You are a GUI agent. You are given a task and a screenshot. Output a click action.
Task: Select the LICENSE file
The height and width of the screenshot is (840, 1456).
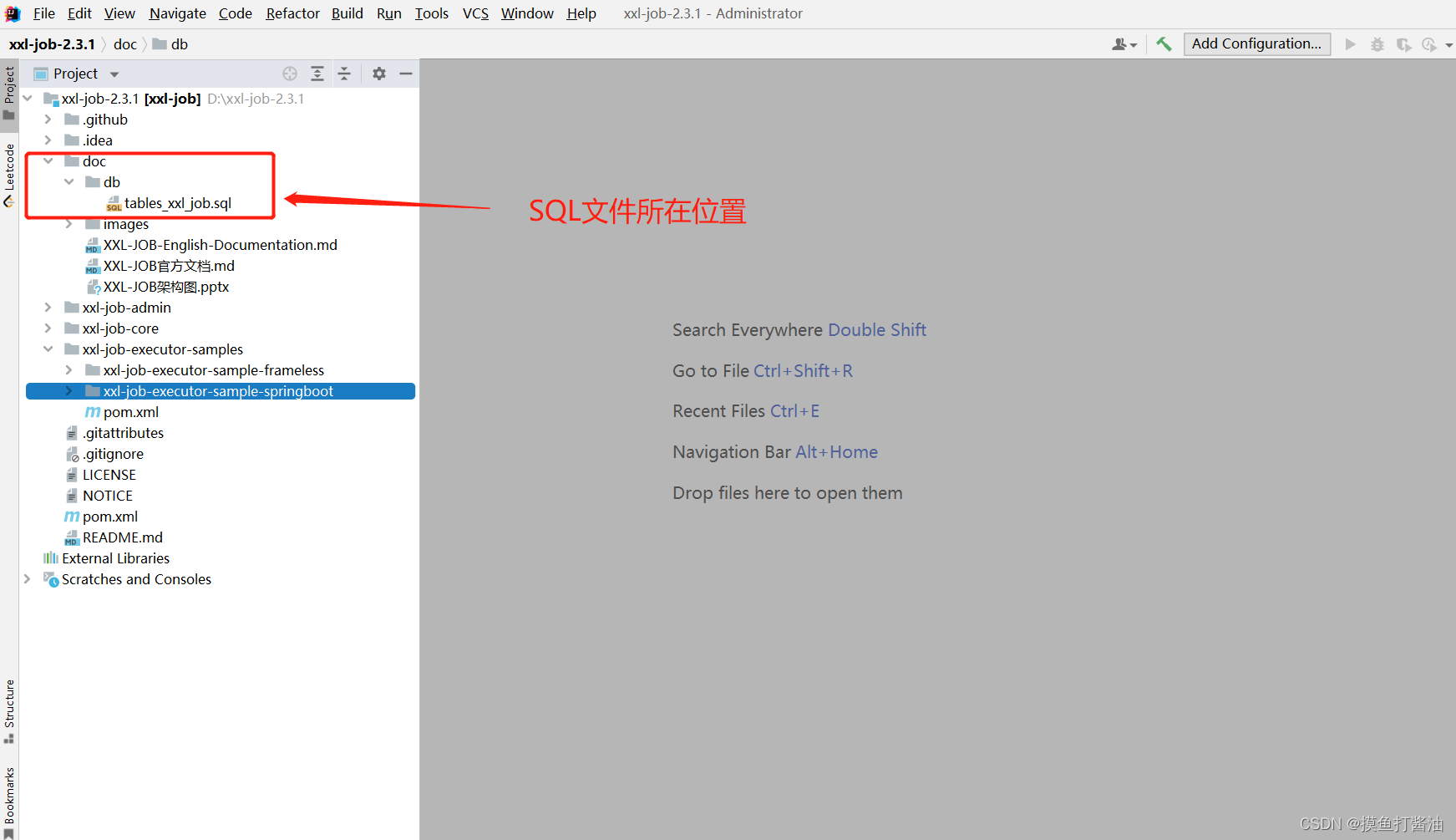[x=109, y=475]
